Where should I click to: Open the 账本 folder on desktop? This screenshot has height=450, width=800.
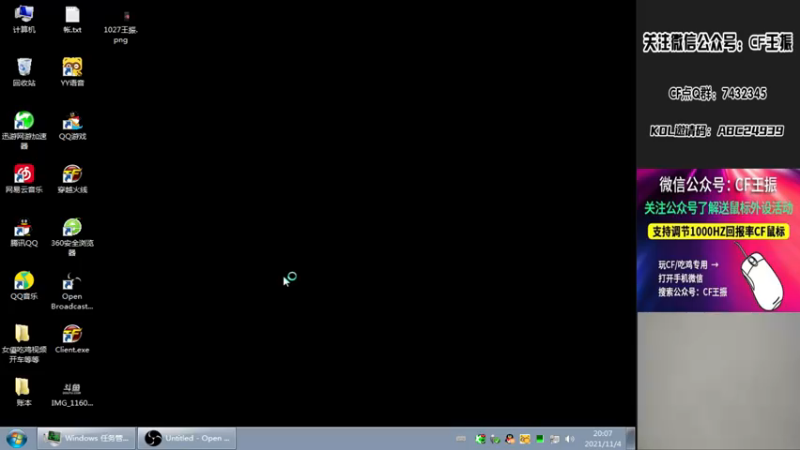pyautogui.click(x=23, y=392)
